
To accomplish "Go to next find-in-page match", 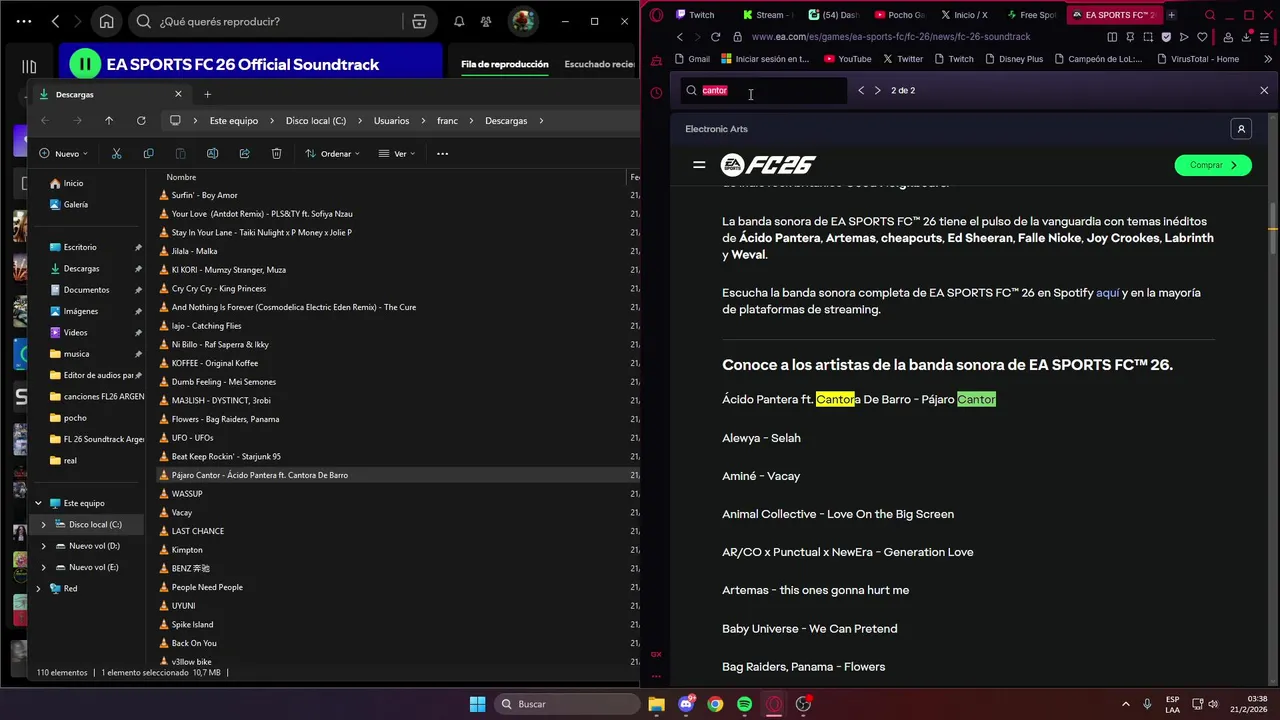I will (878, 90).
